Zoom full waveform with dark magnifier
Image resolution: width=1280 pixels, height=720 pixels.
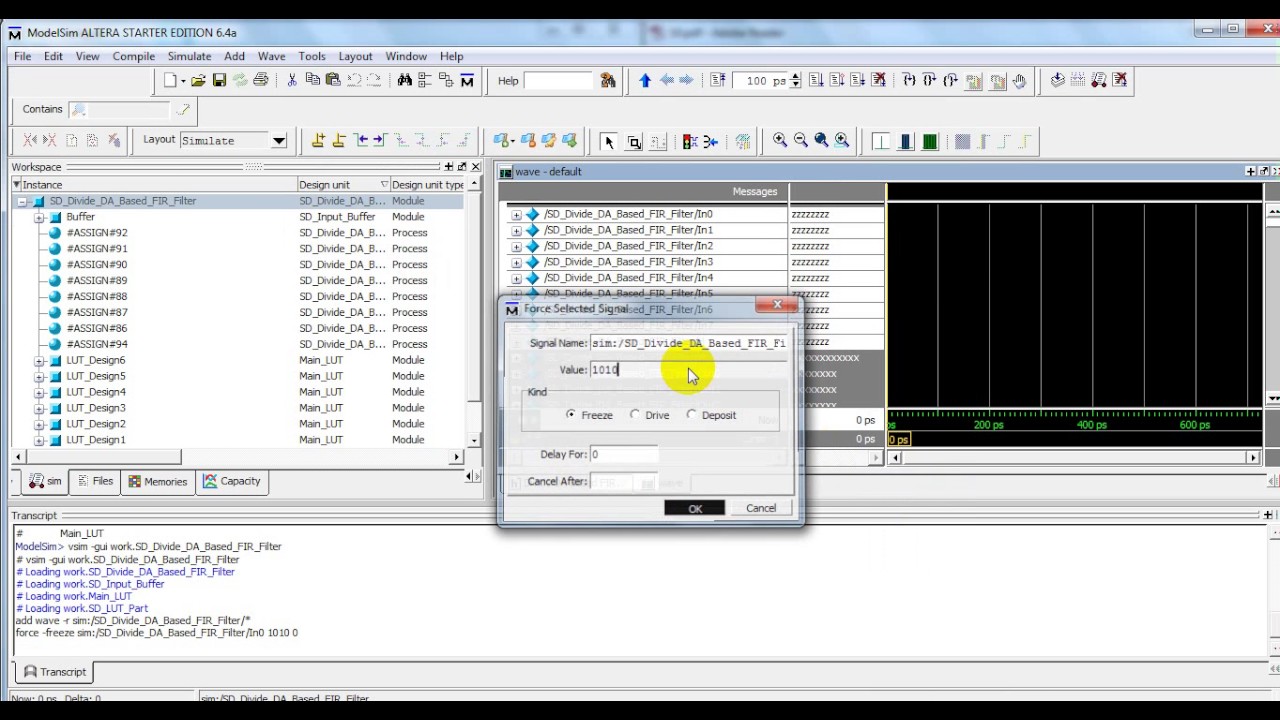(x=821, y=141)
